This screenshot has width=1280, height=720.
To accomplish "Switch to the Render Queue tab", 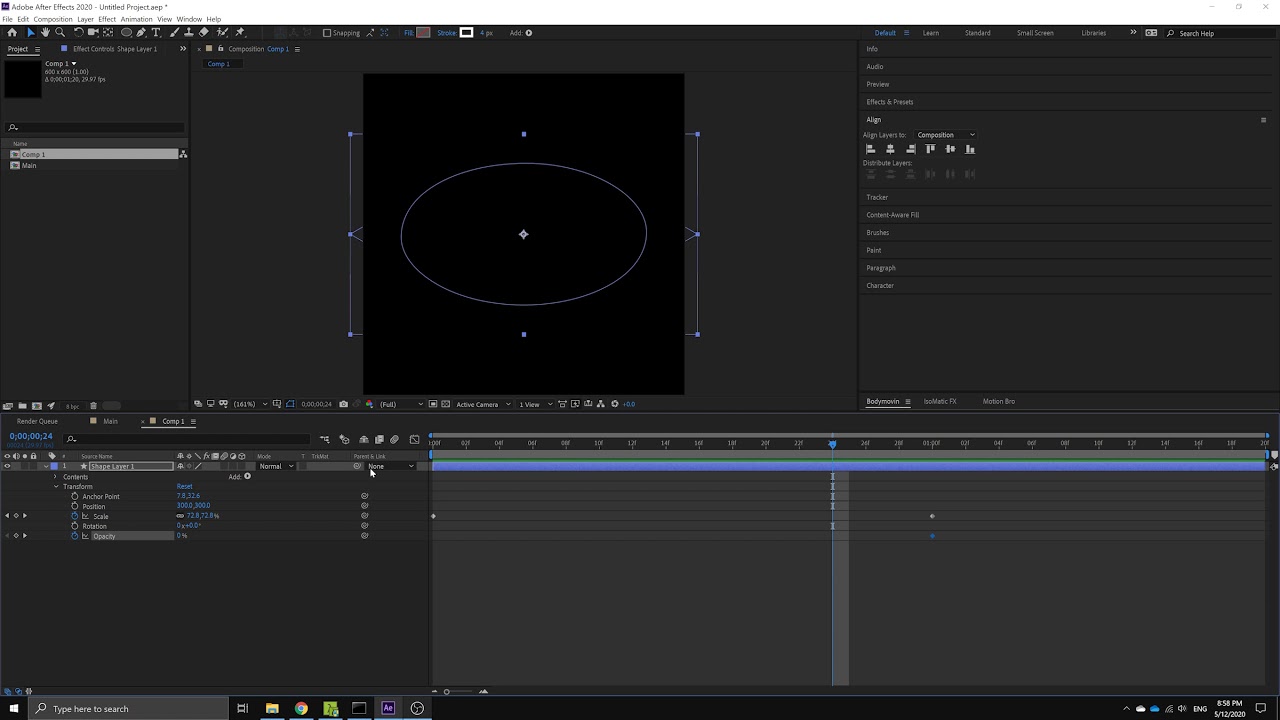I will point(37,421).
